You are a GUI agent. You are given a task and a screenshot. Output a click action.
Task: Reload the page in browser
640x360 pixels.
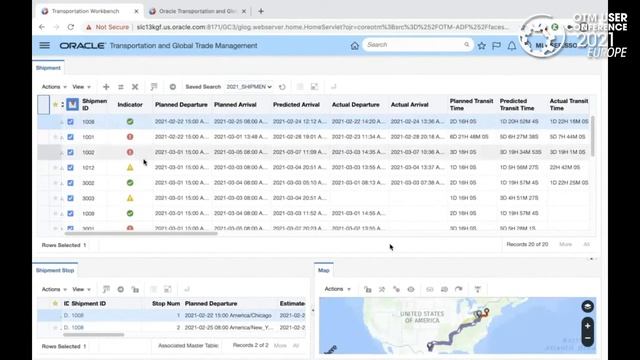[71, 27]
